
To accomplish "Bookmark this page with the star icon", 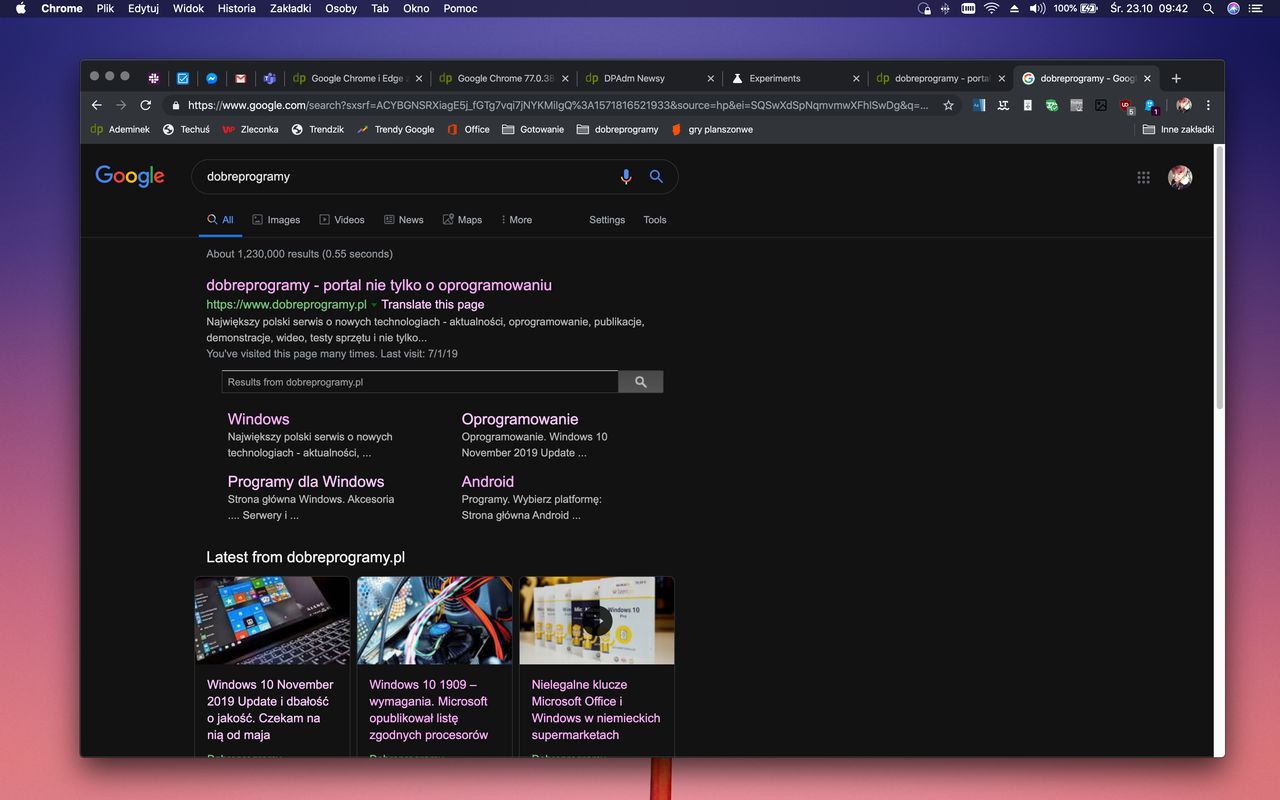I will pos(948,105).
